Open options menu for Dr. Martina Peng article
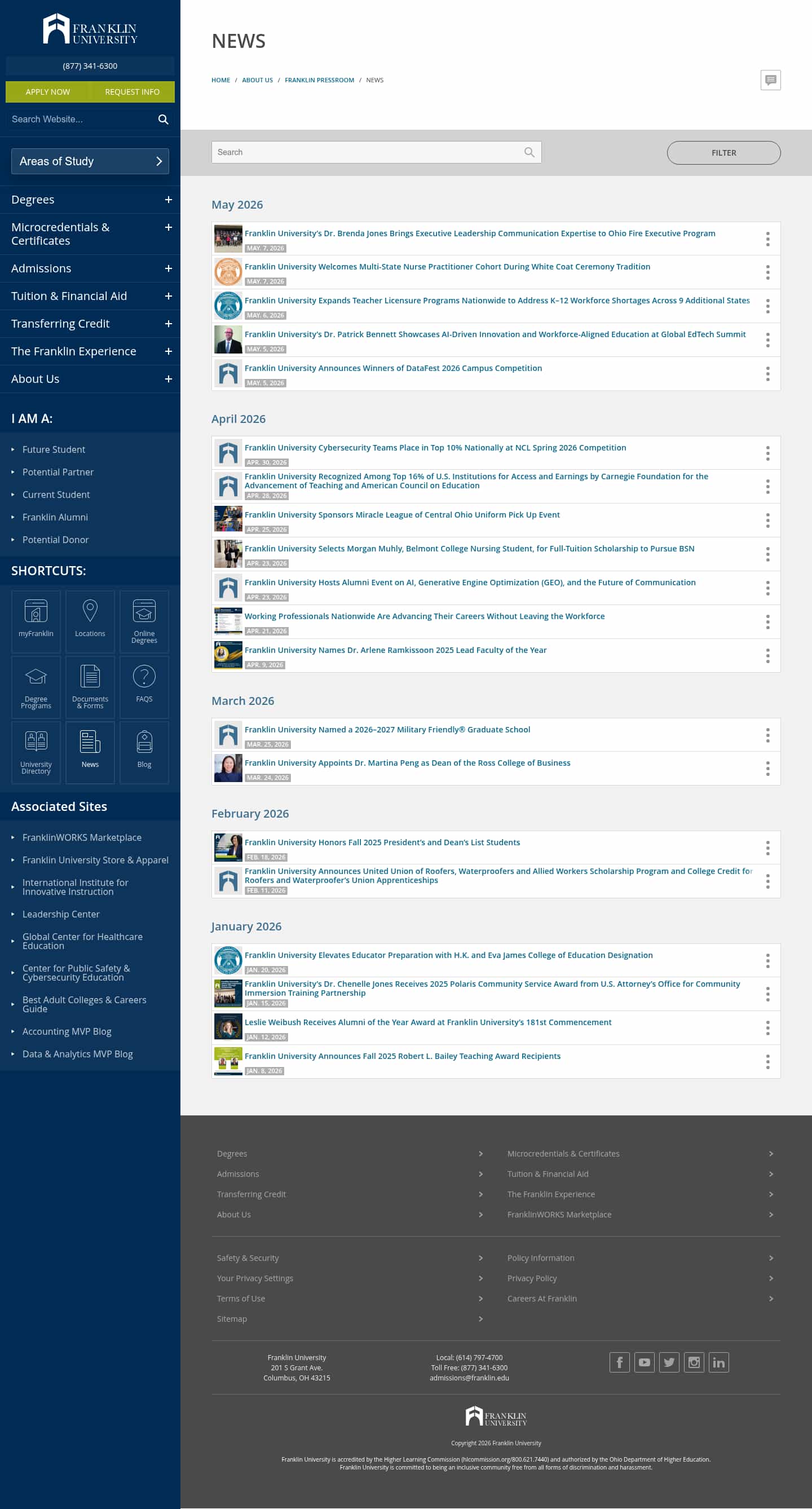Viewport: 812px width, 1509px height. pos(767,769)
